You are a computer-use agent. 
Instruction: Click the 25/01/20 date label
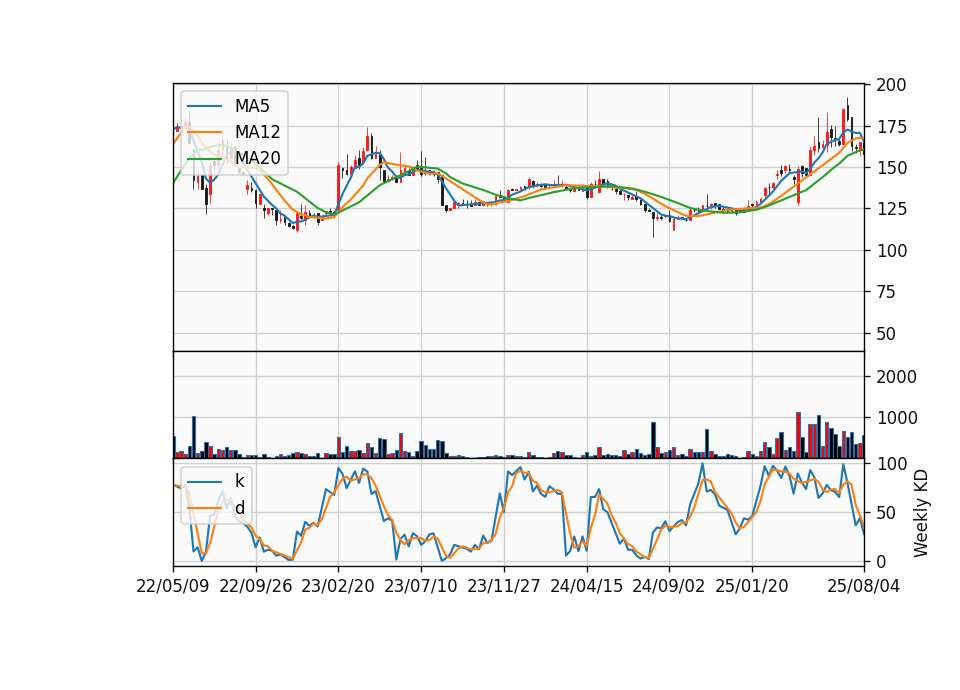click(752, 586)
